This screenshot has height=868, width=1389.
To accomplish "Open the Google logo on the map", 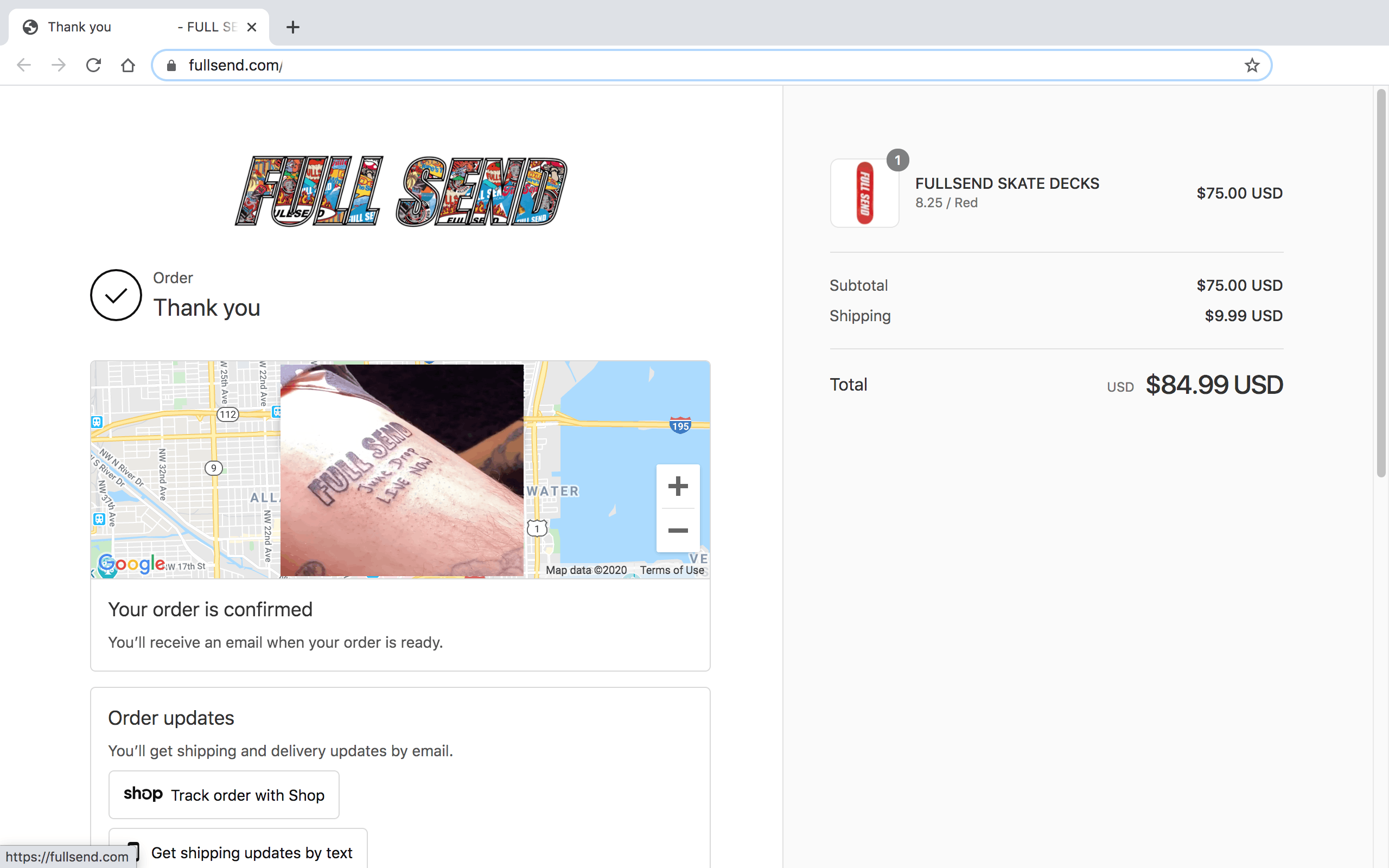I will pyautogui.click(x=131, y=564).
